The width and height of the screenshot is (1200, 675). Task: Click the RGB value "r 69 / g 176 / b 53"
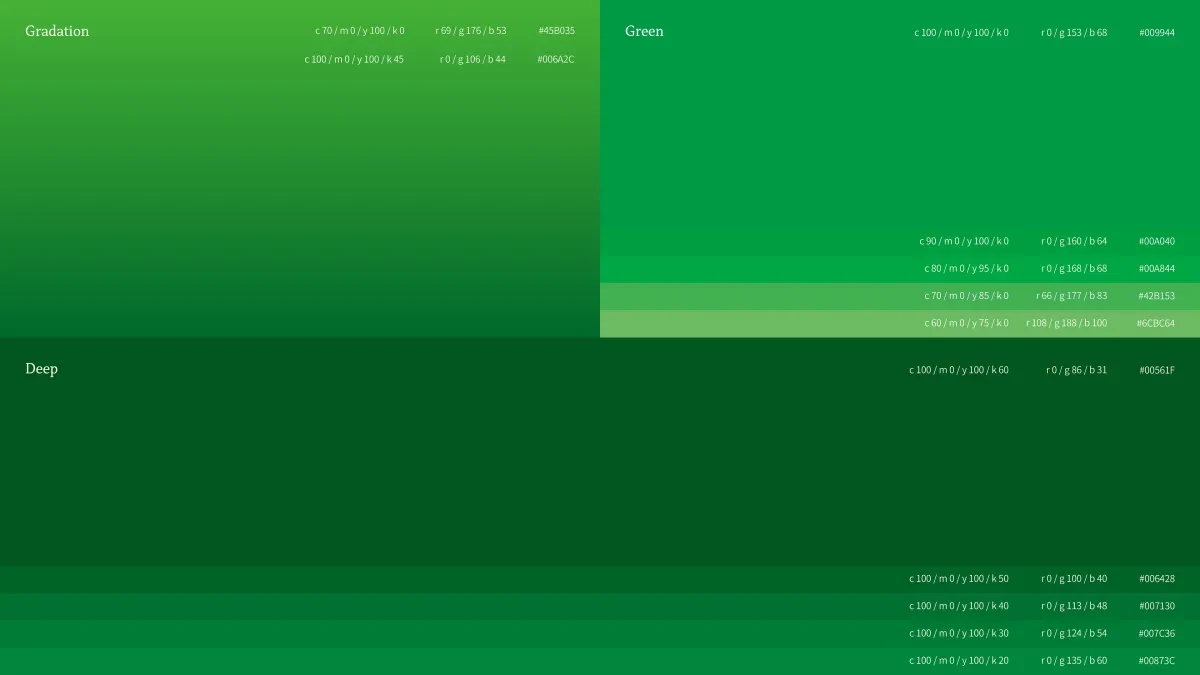pyautogui.click(x=471, y=31)
